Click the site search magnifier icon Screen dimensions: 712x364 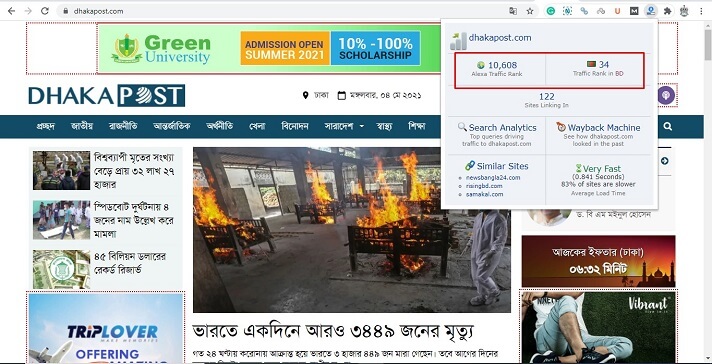668,127
